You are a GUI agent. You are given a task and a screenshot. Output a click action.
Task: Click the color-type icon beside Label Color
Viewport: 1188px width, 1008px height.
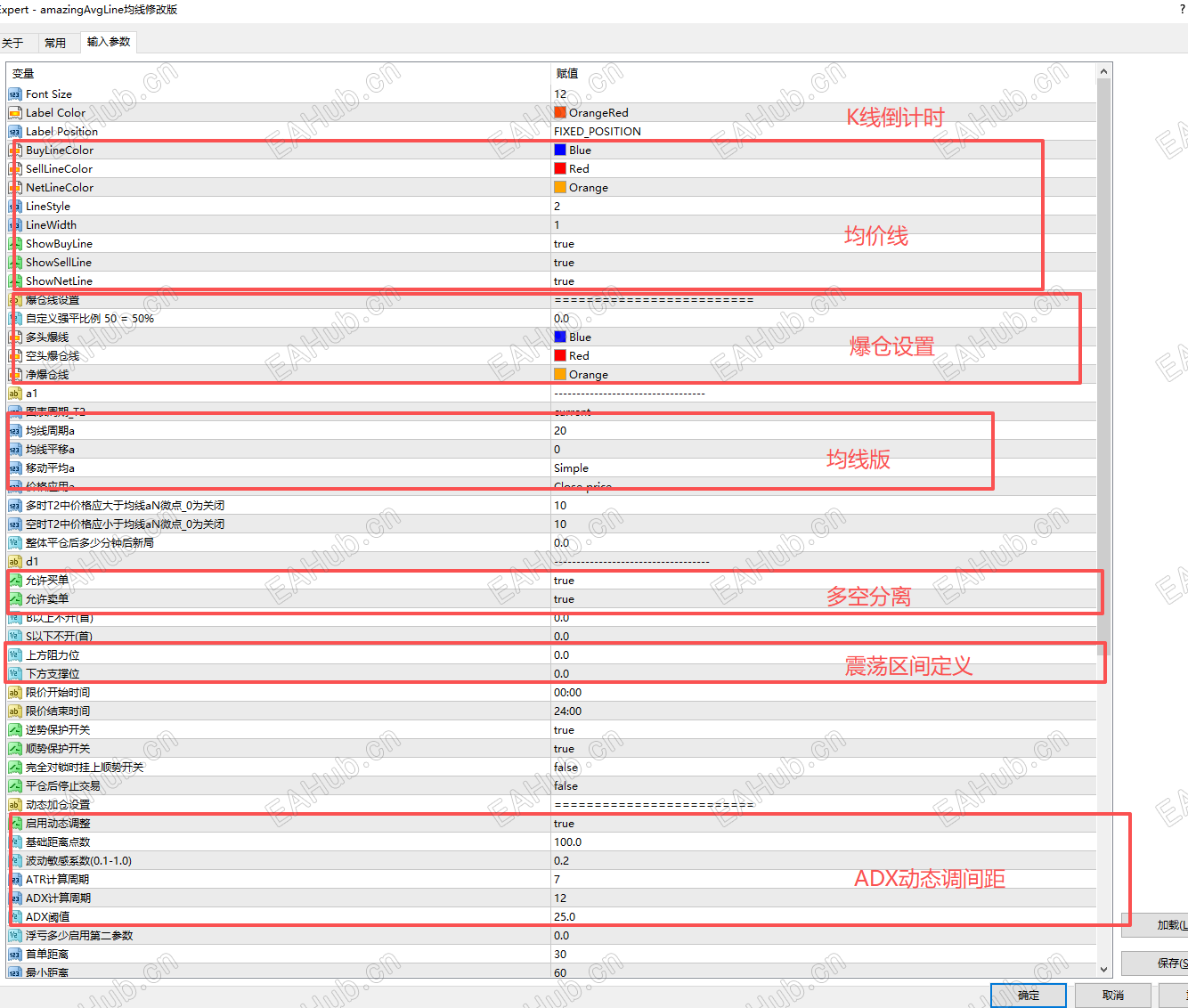[x=15, y=113]
